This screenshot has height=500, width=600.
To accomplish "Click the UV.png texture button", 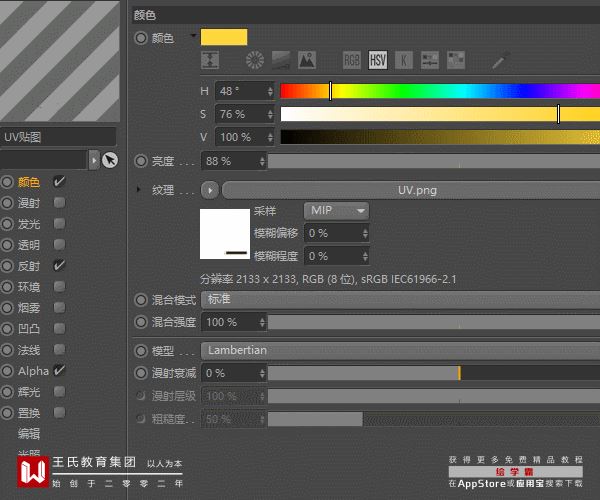I will (x=411, y=190).
